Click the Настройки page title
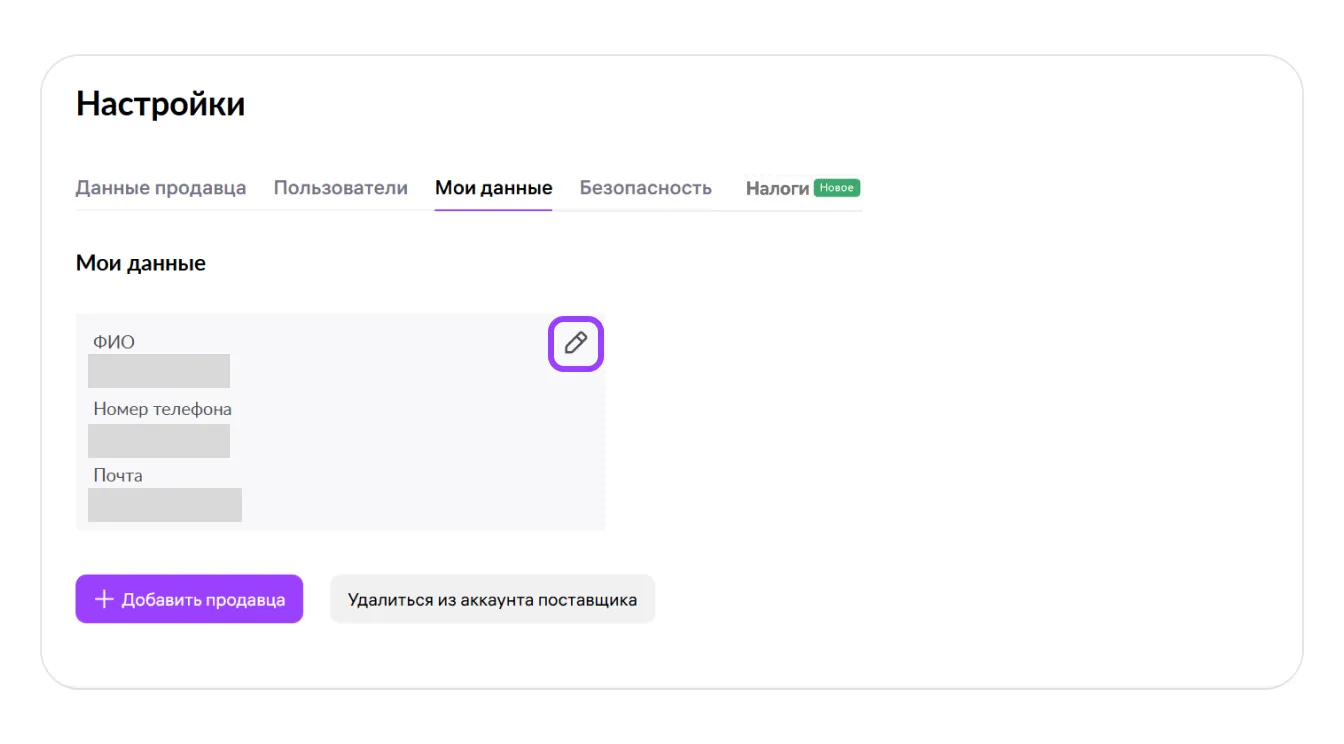Image resolution: width=1344 pixels, height=744 pixels. [160, 104]
